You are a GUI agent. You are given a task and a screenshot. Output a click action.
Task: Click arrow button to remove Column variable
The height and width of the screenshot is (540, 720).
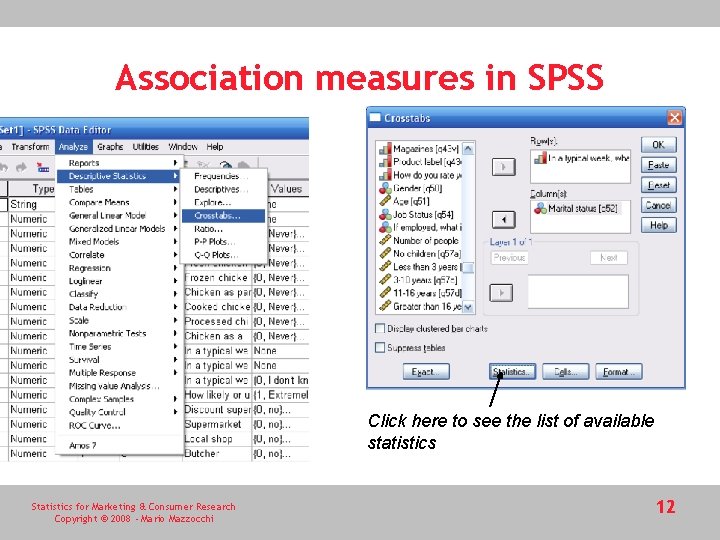(503, 219)
